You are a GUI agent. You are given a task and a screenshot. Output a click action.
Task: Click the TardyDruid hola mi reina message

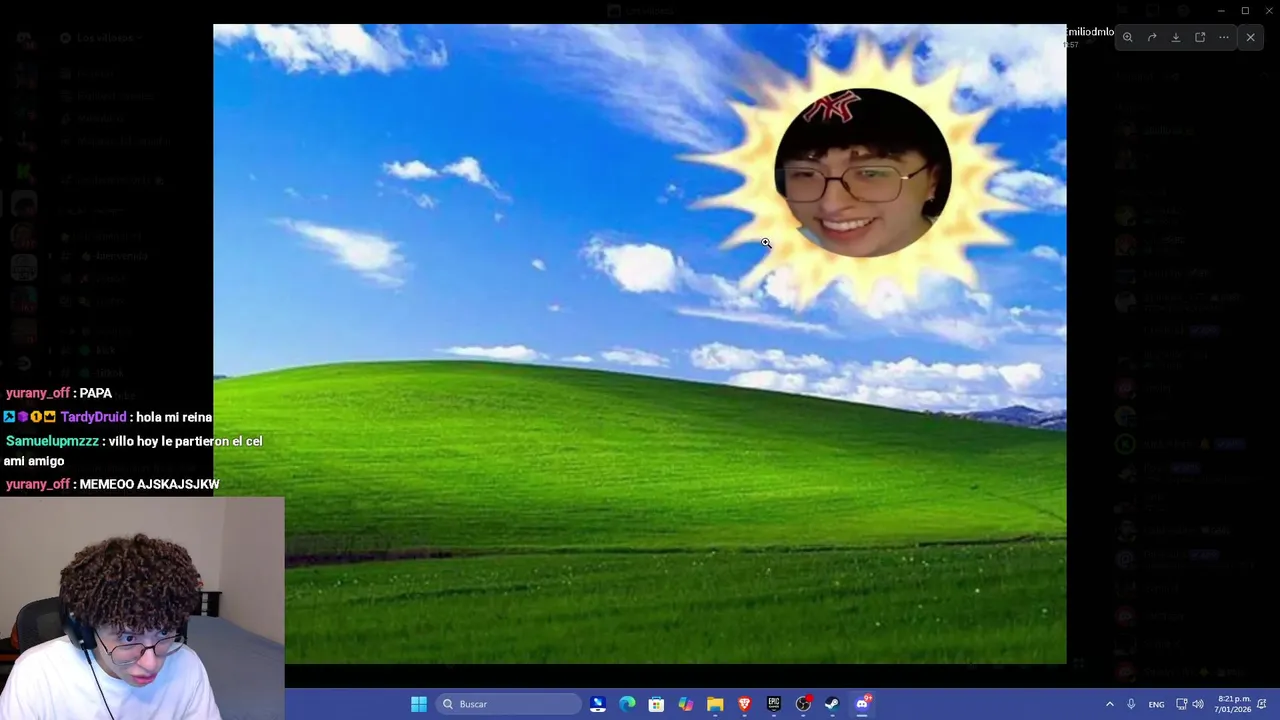click(107, 417)
